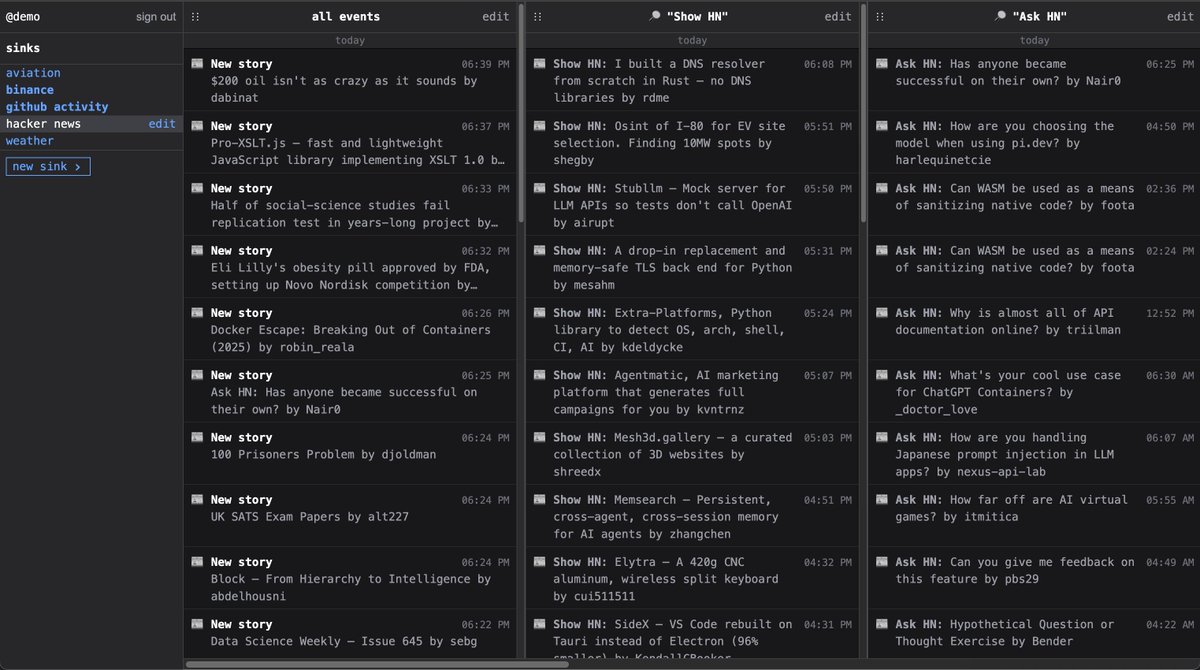Screen dimensions: 1200x670
Task: Click the drag handle of "Show HN" column
Action: coord(537,17)
